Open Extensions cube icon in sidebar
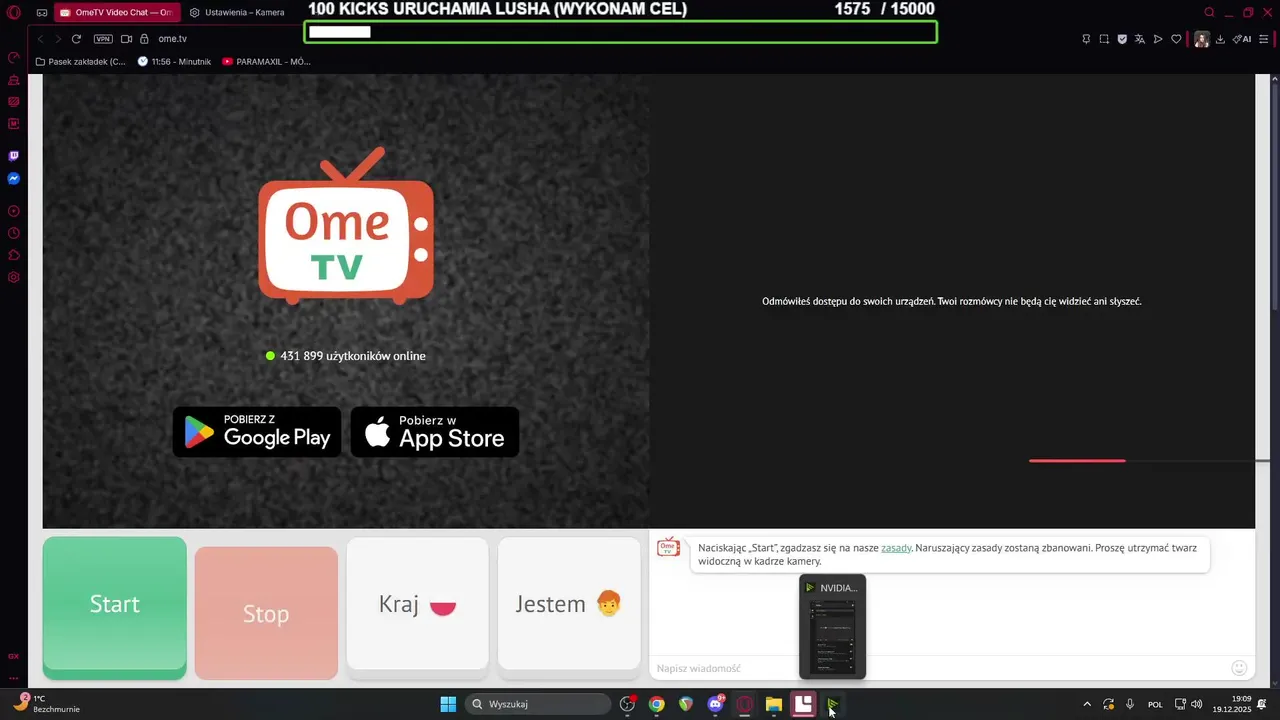This screenshot has height=720, width=1280. point(14,255)
